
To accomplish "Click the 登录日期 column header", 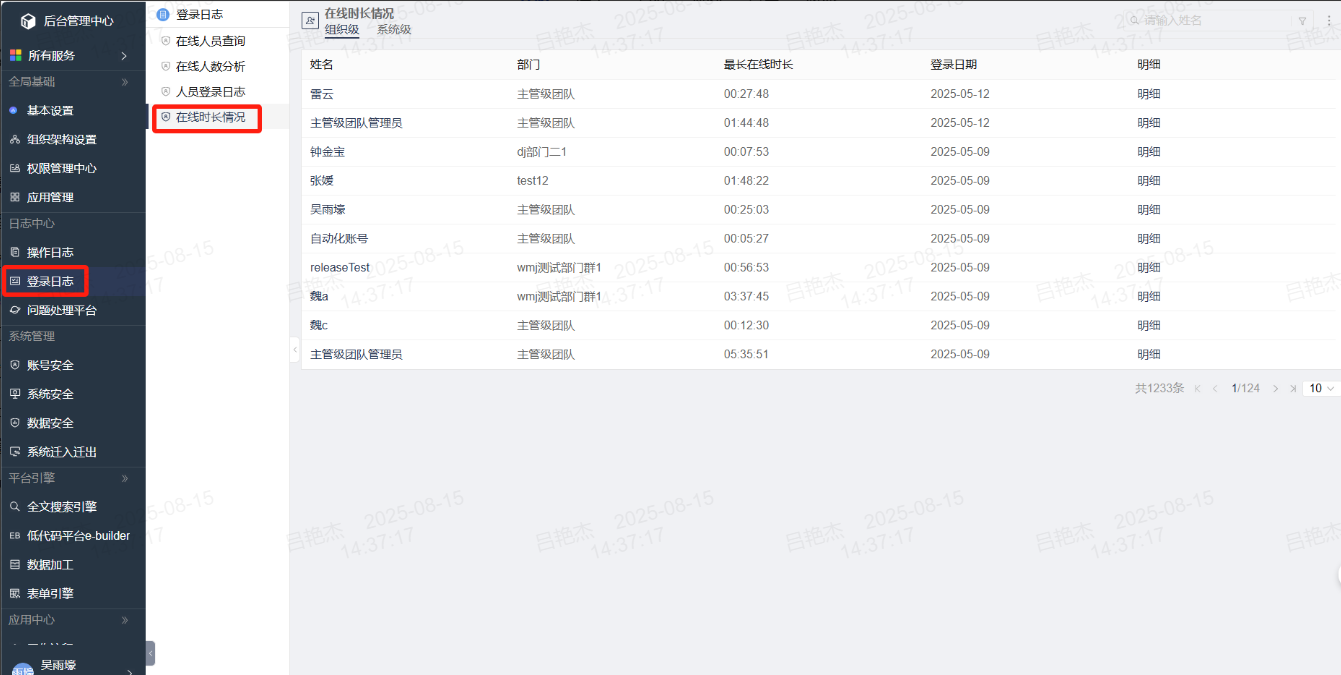I will 954,65.
